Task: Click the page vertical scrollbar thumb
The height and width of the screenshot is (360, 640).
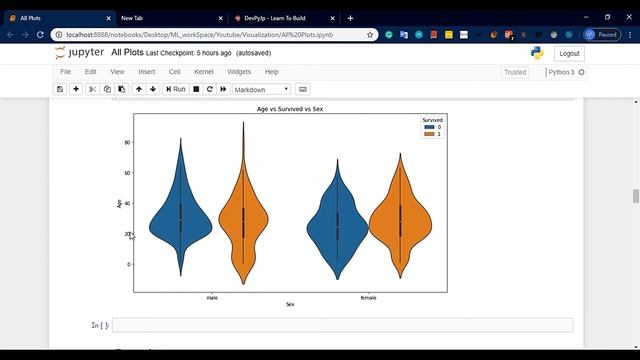Action: point(636,196)
